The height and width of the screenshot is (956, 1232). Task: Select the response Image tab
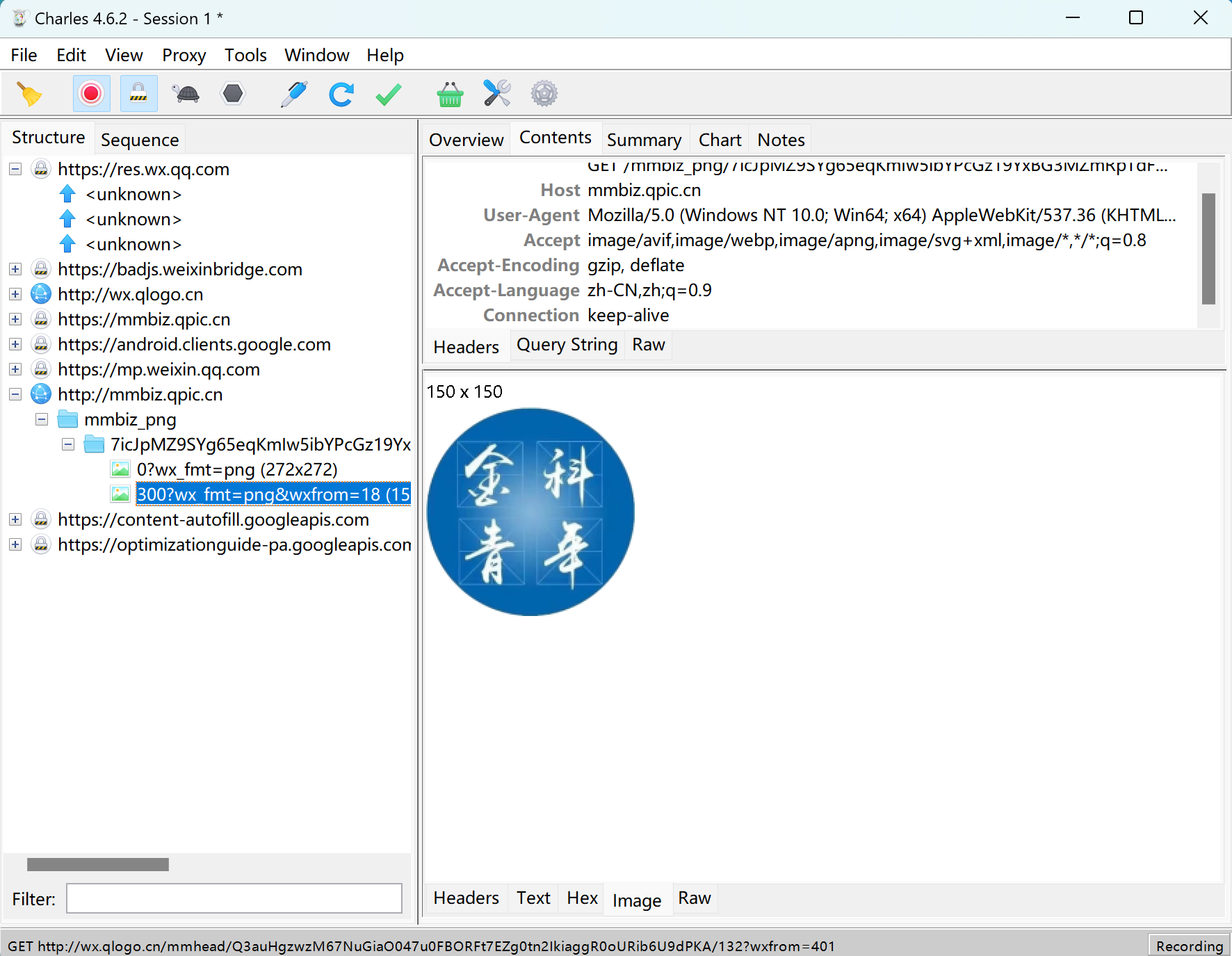637,900
